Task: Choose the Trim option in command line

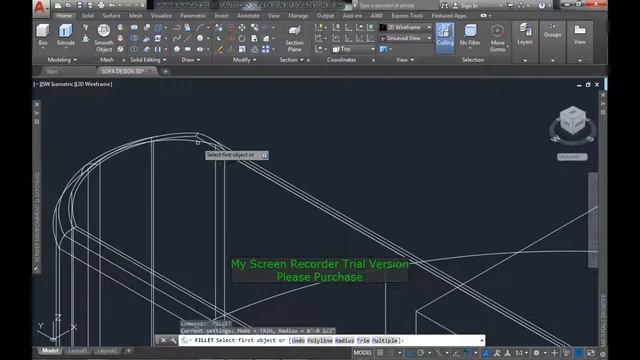Action: click(x=363, y=340)
